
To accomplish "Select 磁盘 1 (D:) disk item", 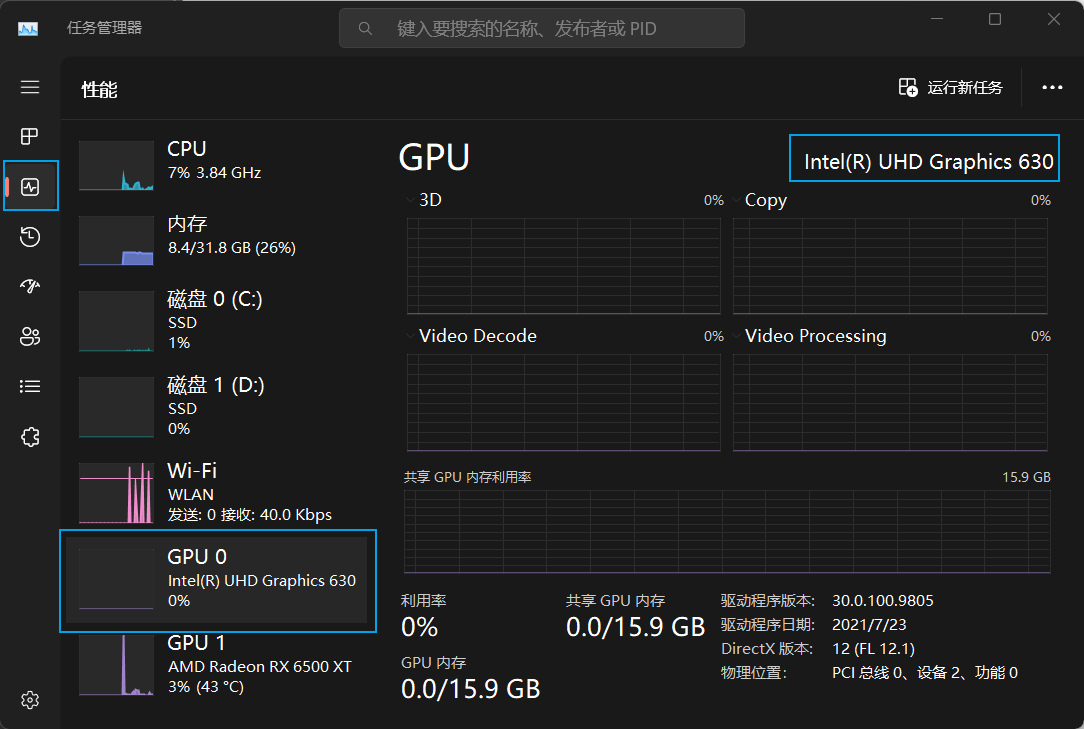I will [218, 407].
